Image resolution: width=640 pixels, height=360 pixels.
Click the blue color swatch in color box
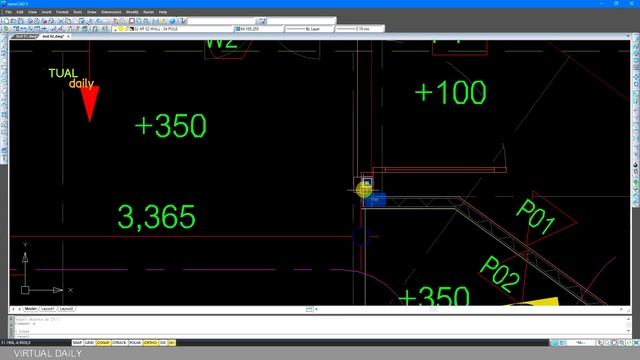[x=238, y=29]
